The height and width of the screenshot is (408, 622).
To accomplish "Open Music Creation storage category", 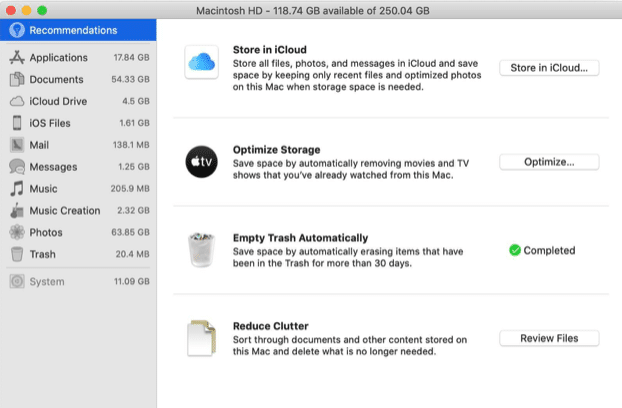I will click(65, 210).
